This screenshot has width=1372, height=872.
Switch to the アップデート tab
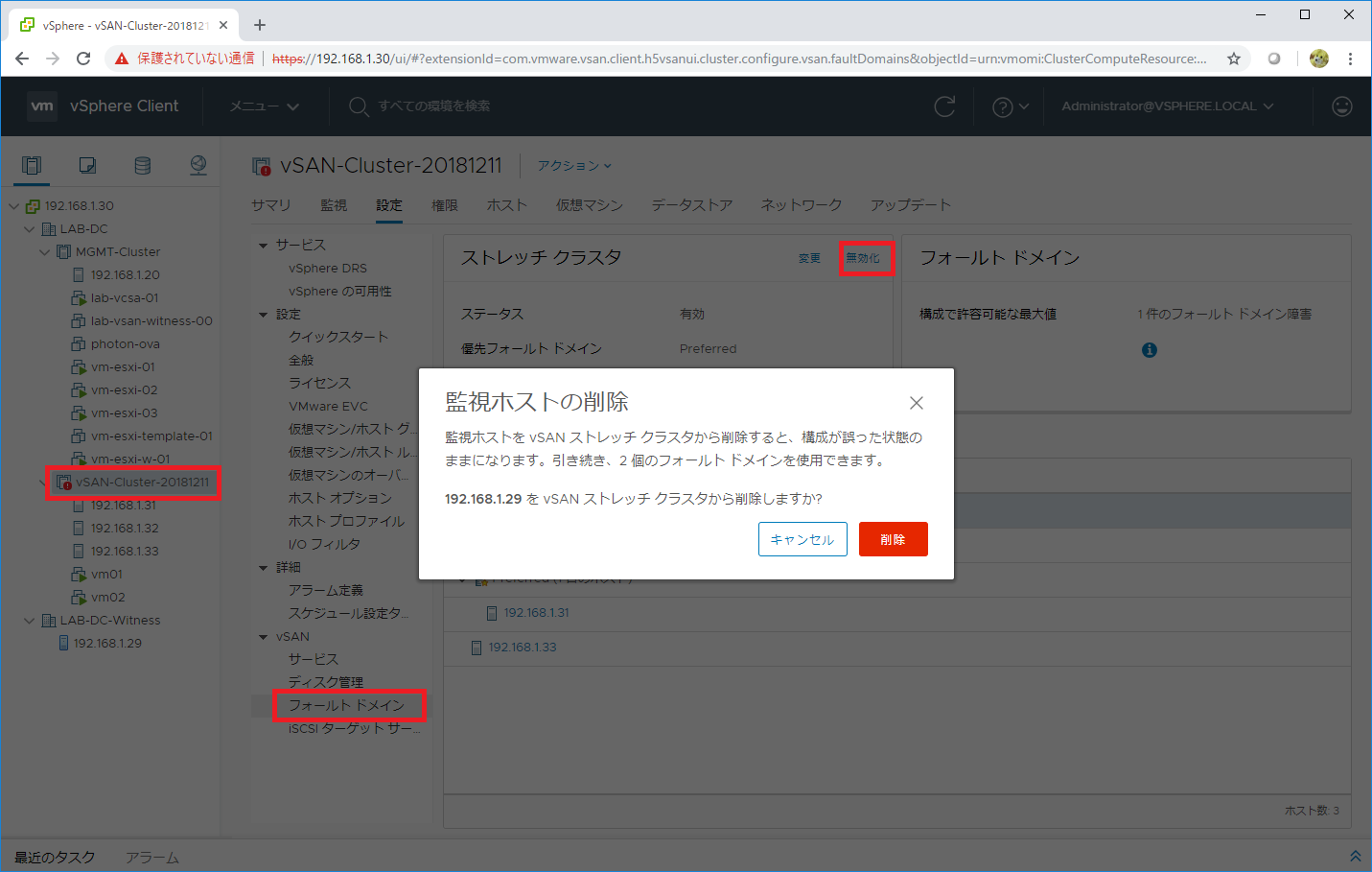(x=911, y=205)
